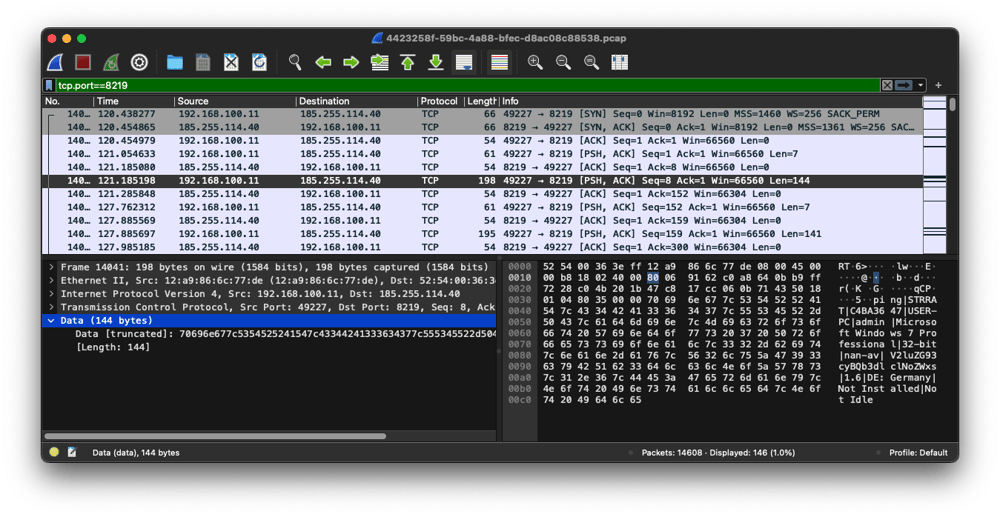Toggle auto-scroll during live capture
The height and width of the screenshot is (517, 1000).
point(464,62)
